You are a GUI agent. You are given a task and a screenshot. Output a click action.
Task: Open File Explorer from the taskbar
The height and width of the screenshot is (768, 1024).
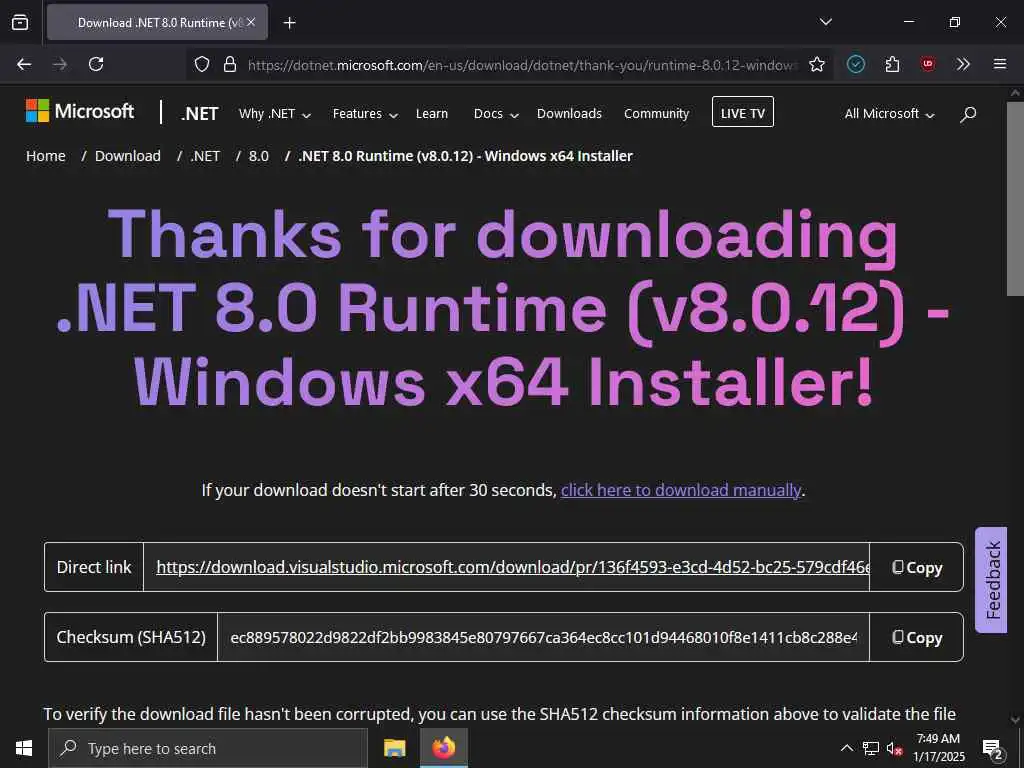(394, 748)
